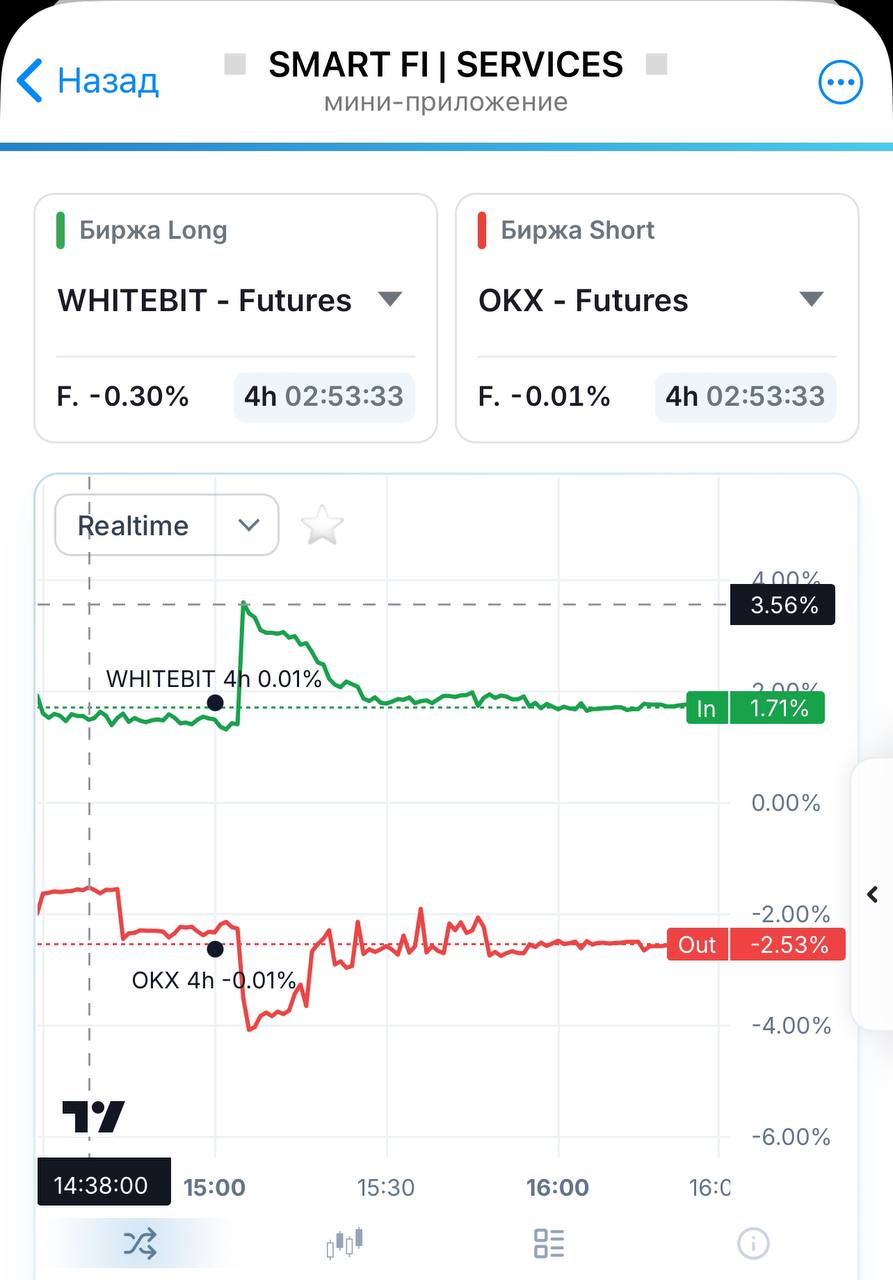Open the info circle tab
The height and width of the screenshot is (1280, 893).
753,1244
